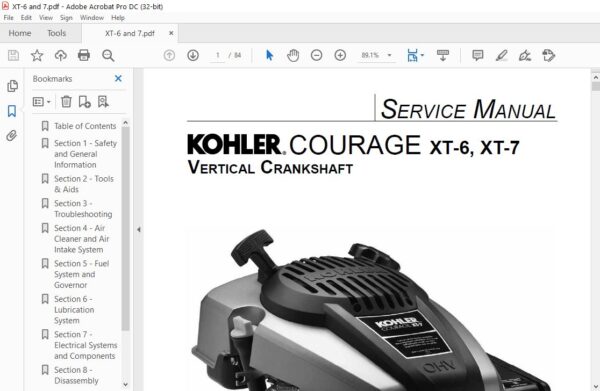
Task: Open the zoom level dropdown
Action: coord(390,55)
